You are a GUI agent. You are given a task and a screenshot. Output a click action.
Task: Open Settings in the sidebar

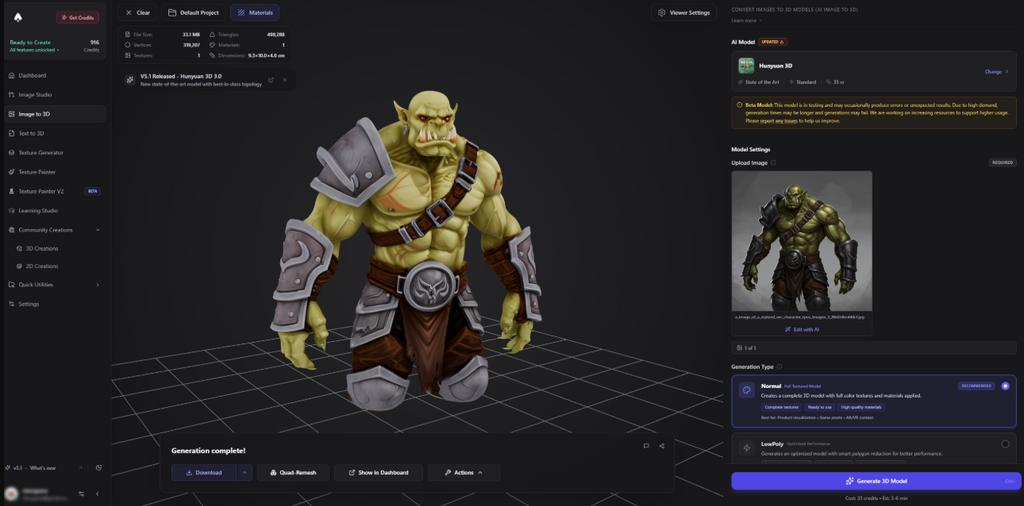pyautogui.click(x=55, y=304)
